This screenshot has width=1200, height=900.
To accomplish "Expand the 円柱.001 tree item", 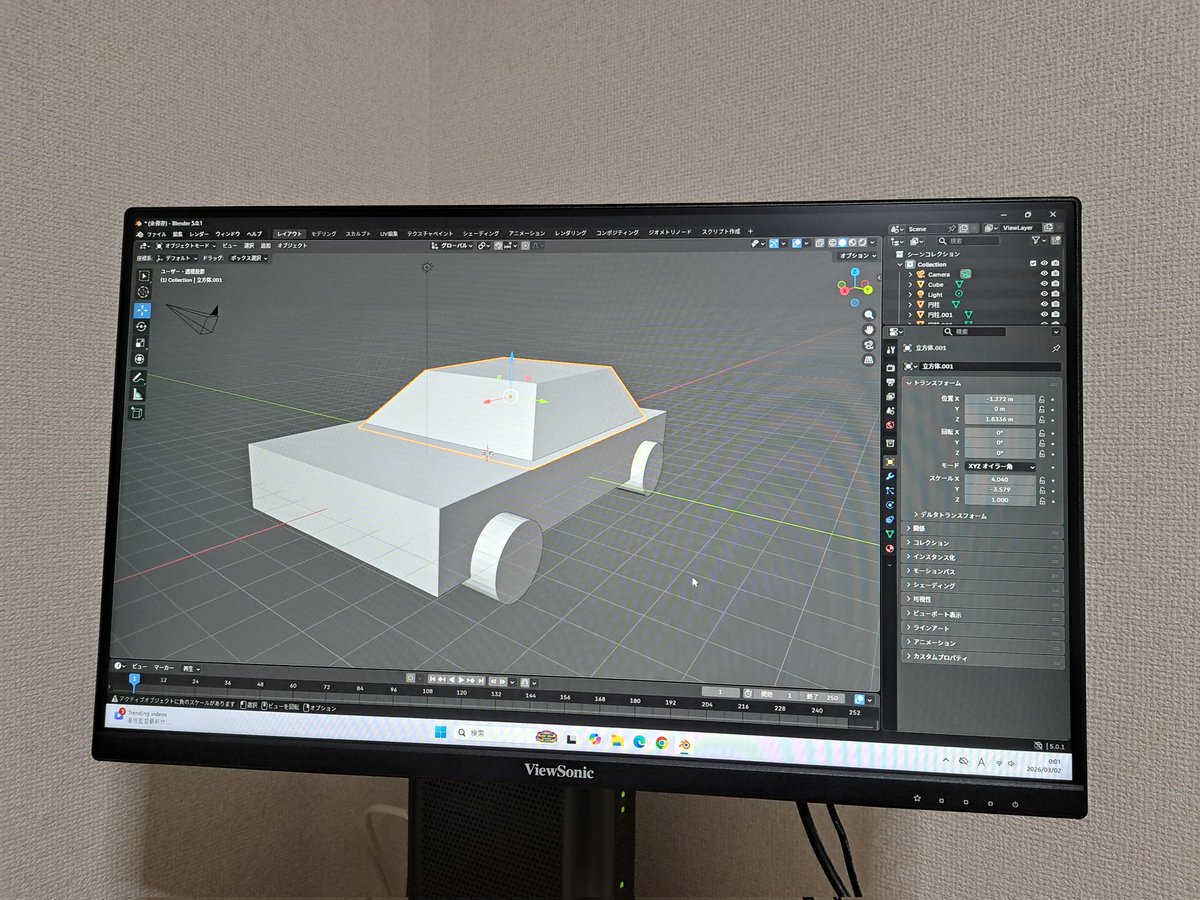I will (x=910, y=314).
